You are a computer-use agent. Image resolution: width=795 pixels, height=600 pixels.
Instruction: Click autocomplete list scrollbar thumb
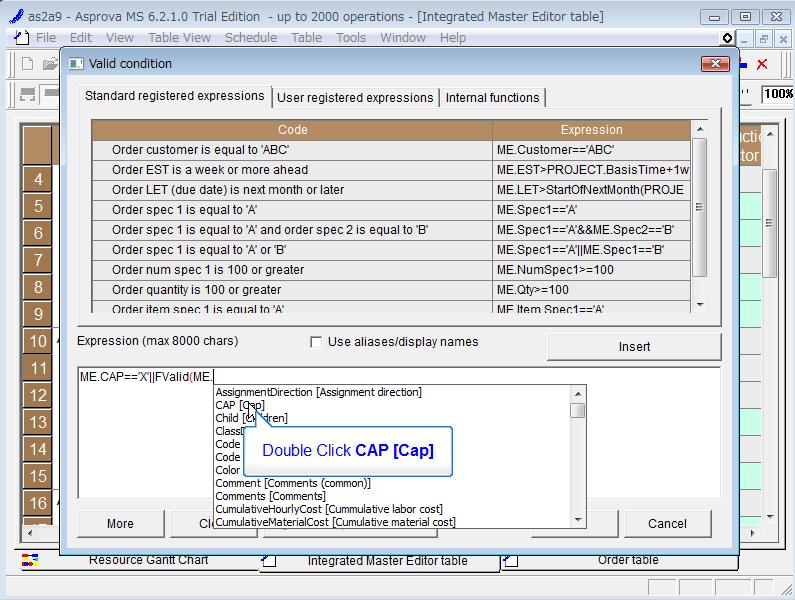click(x=577, y=410)
